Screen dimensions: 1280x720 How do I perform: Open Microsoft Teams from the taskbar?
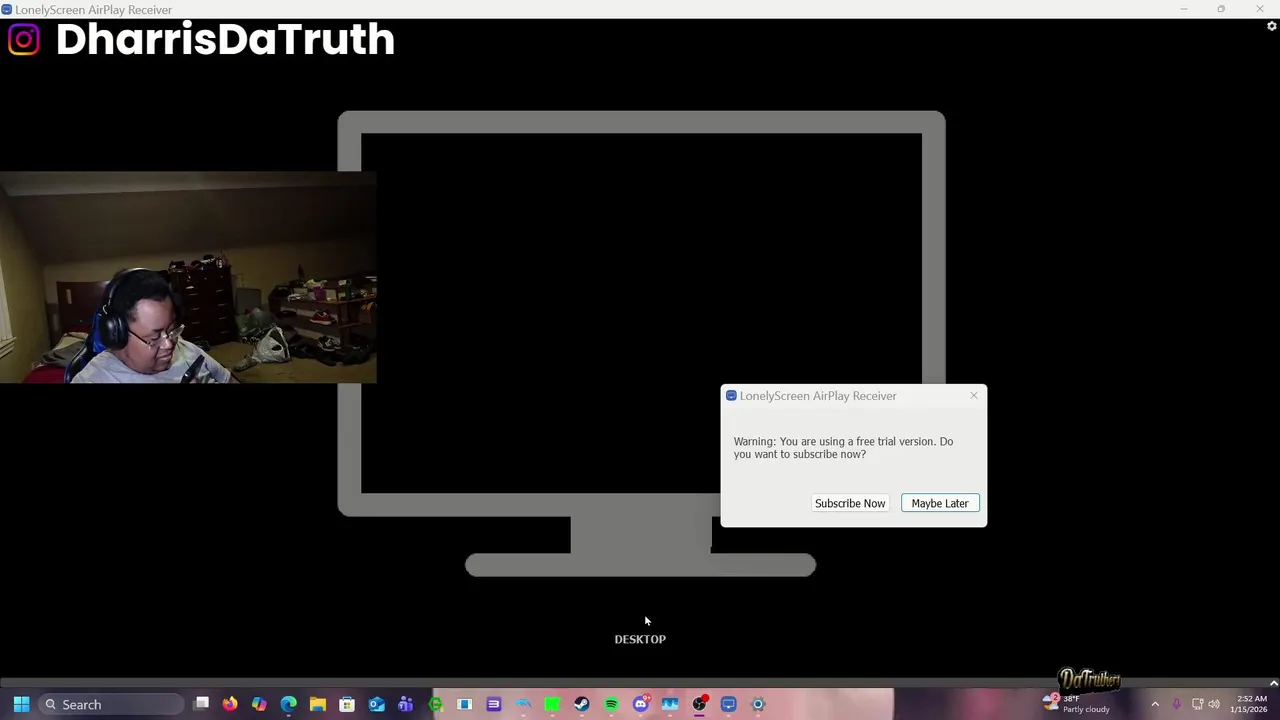(405, 704)
